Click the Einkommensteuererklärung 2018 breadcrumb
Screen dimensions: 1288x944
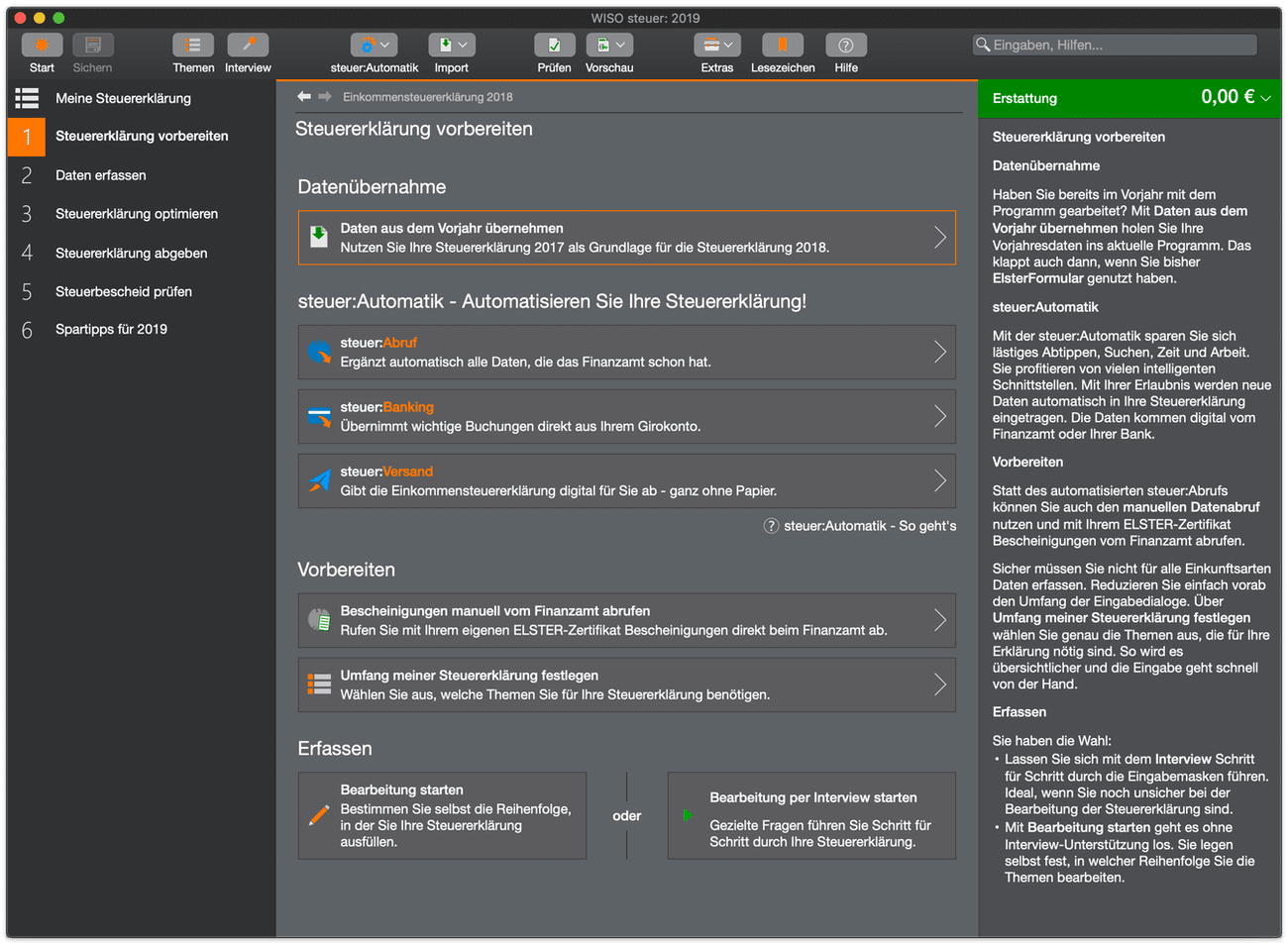click(x=428, y=97)
